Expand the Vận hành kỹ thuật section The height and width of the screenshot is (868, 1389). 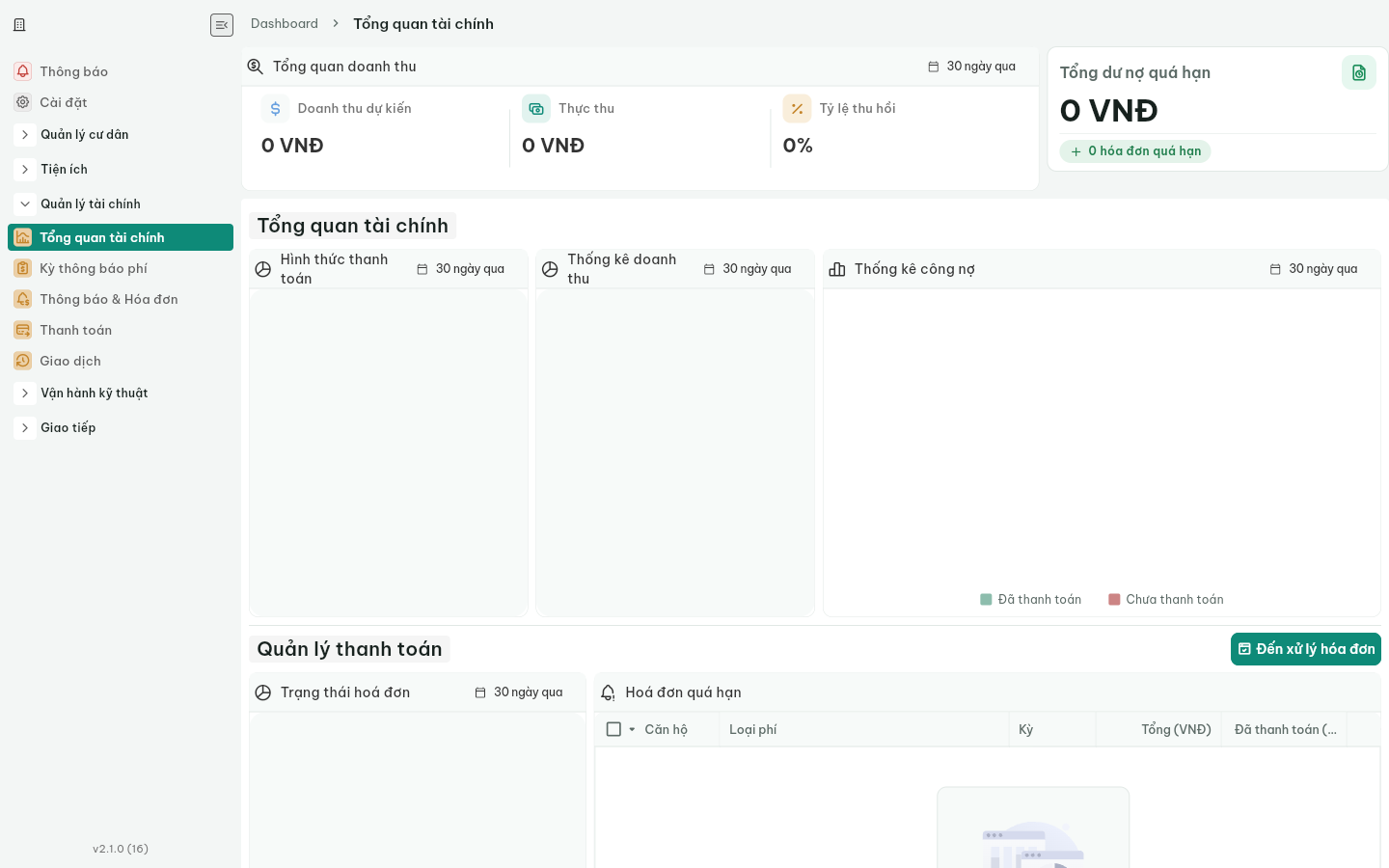[25, 393]
